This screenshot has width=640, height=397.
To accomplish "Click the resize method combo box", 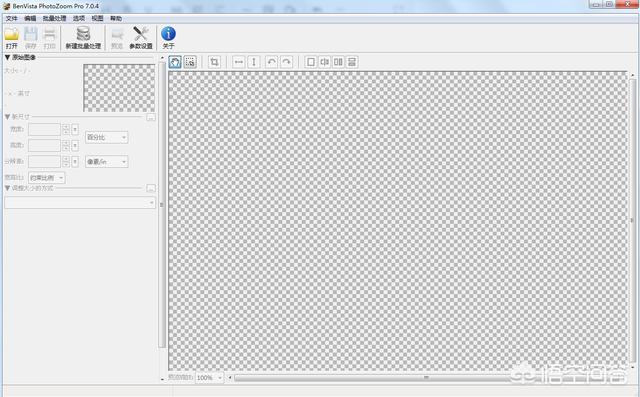I will point(80,202).
